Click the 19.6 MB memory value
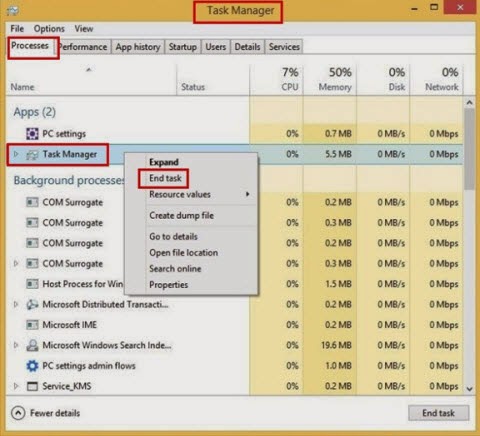 [336, 345]
